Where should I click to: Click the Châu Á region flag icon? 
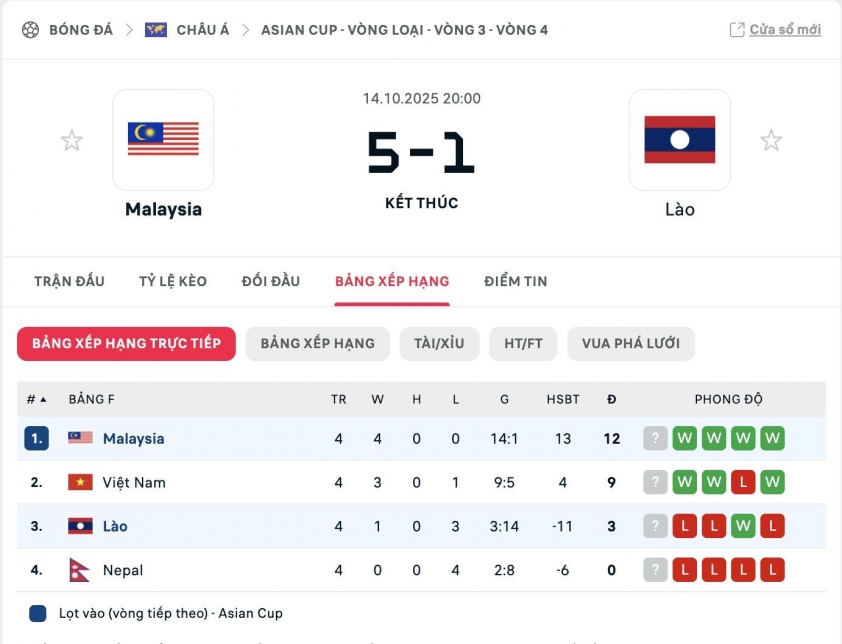[156, 30]
